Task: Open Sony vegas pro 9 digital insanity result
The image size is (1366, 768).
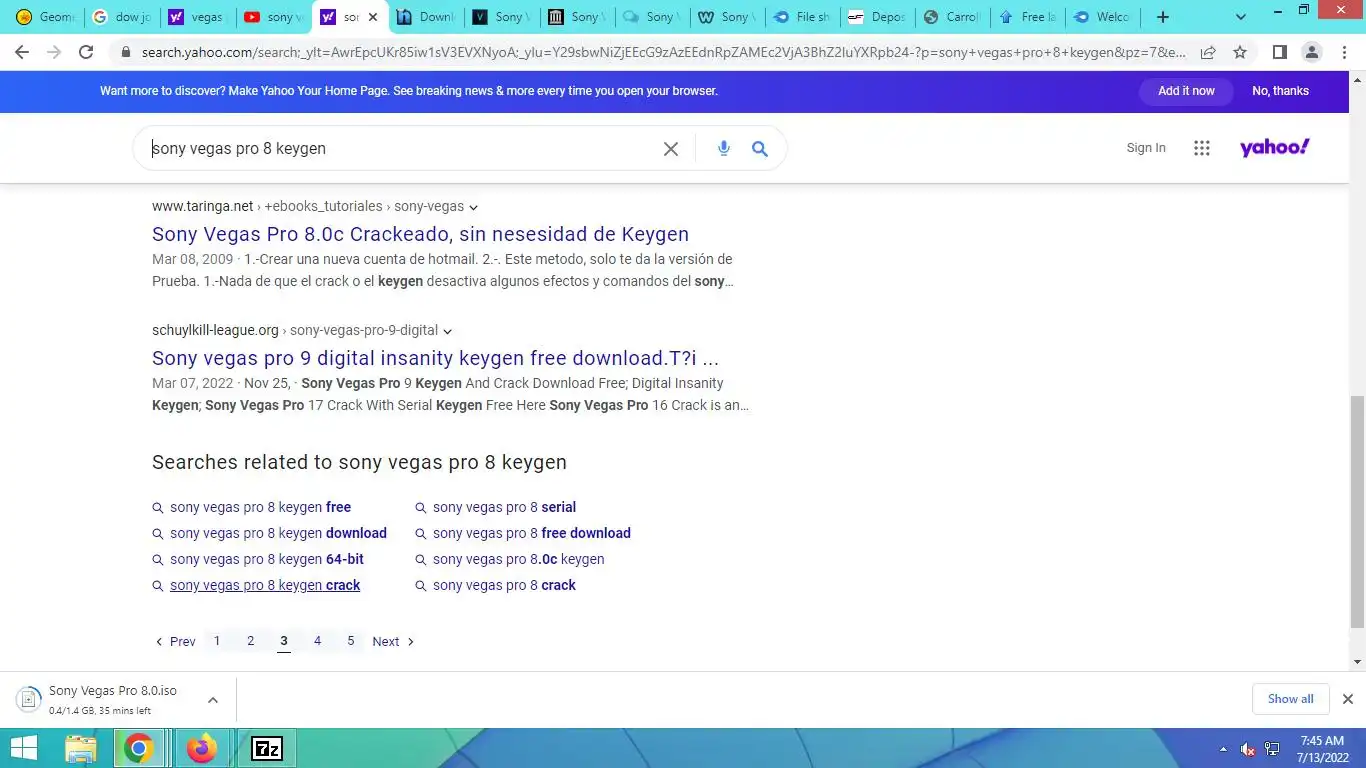Action: pos(435,358)
